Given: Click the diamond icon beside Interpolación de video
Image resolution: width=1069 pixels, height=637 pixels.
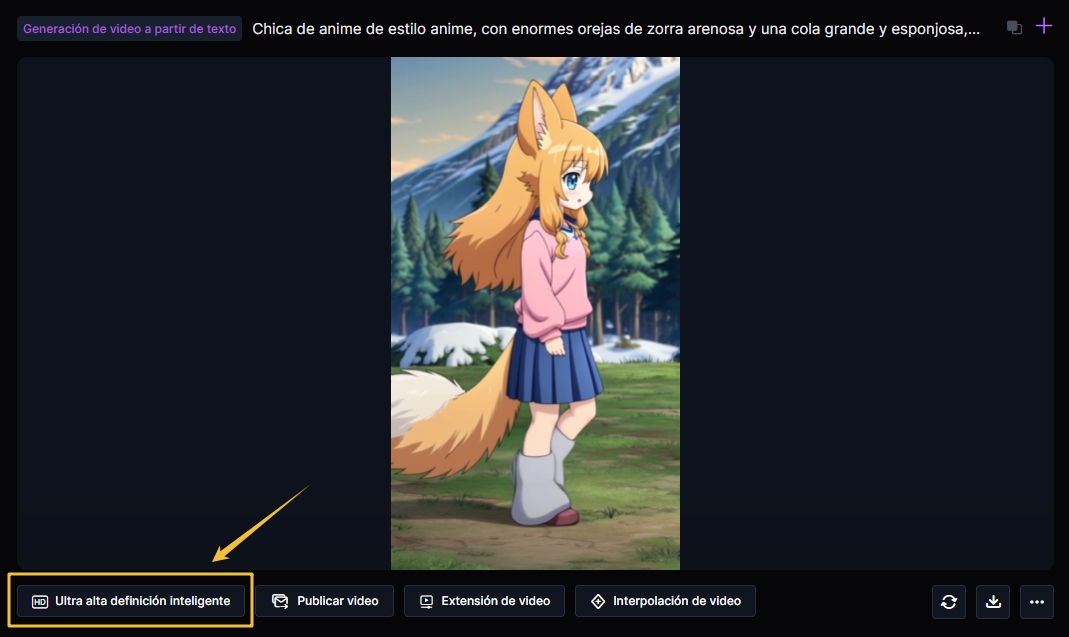Looking at the screenshot, I should coord(598,602).
